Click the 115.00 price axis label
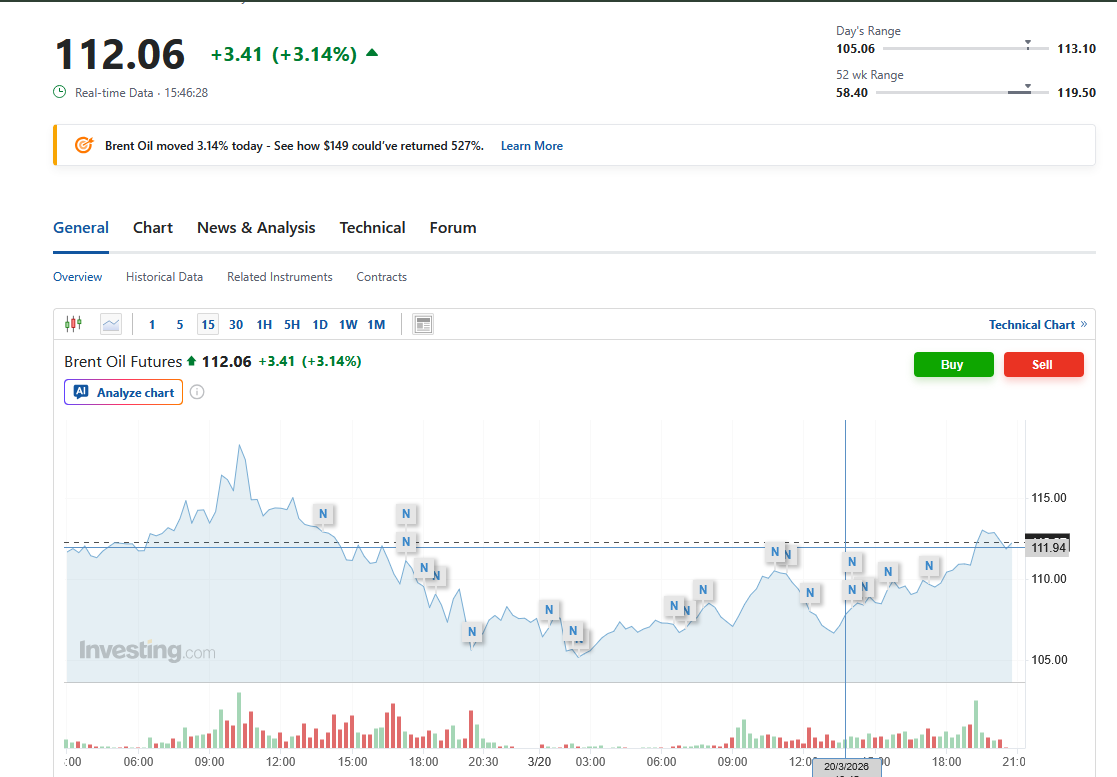The width and height of the screenshot is (1117, 777). pos(1049,498)
